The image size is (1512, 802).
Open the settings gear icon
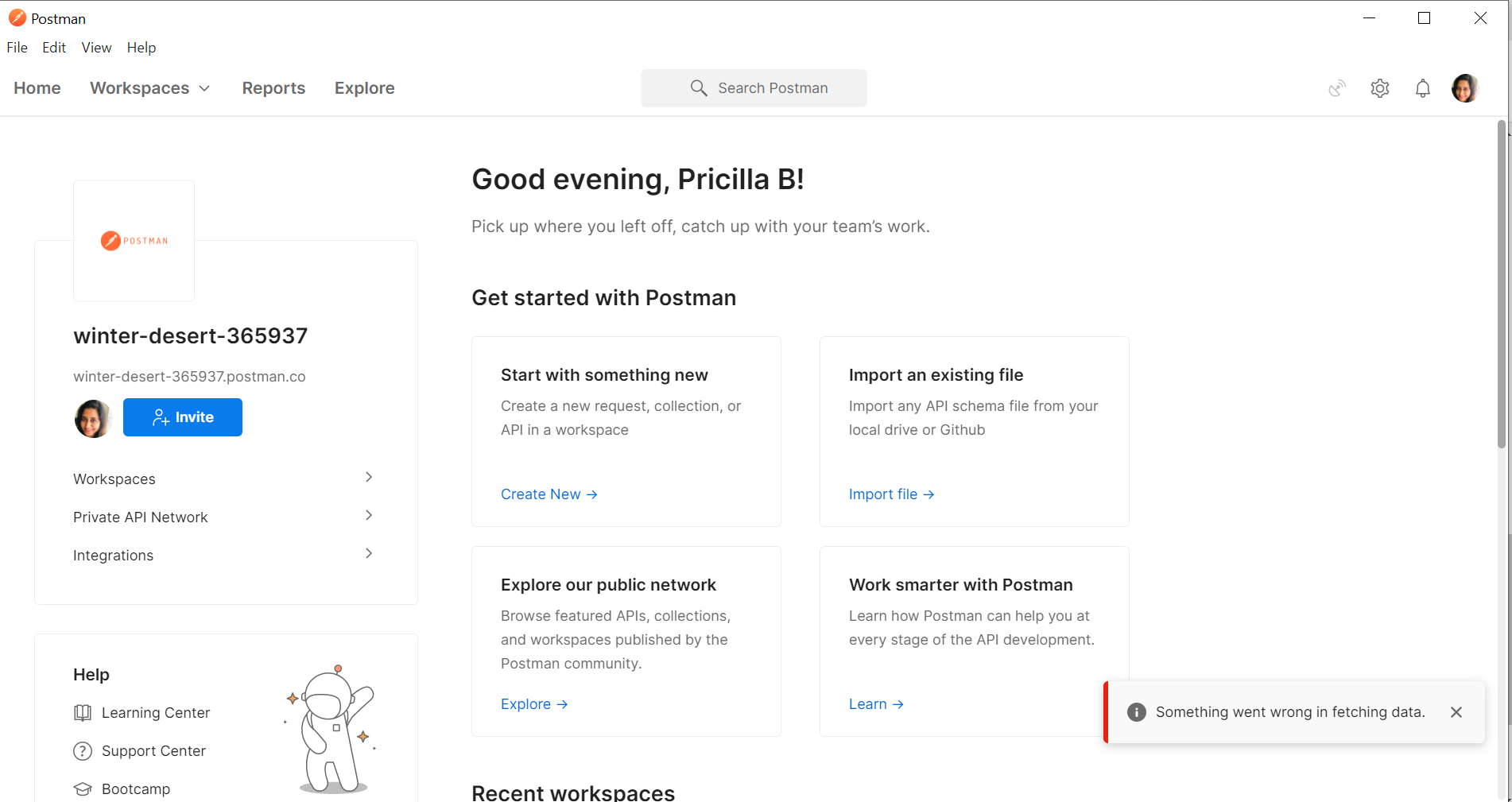point(1380,88)
